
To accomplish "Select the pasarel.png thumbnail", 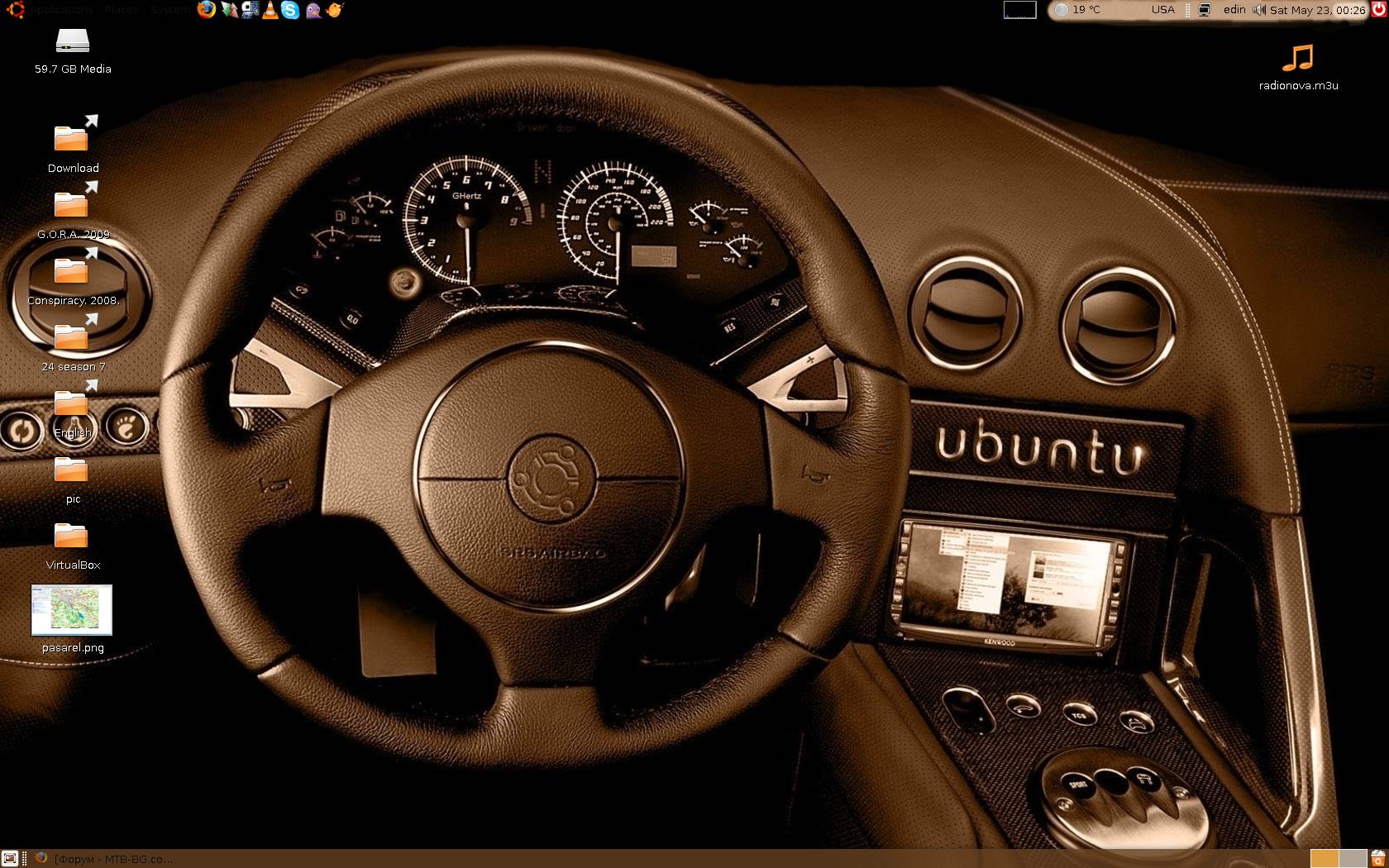I will pyautogui.click(x=72, y=610).
